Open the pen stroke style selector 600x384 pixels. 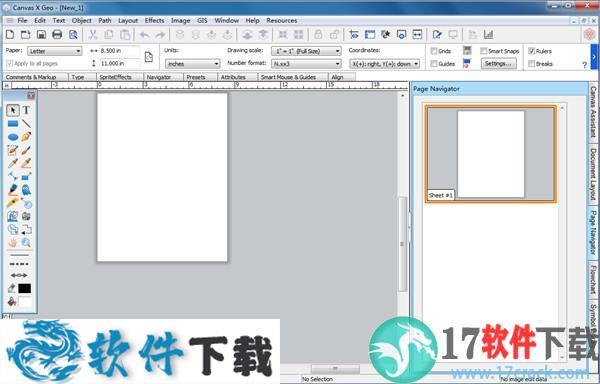tap(19, 255)
